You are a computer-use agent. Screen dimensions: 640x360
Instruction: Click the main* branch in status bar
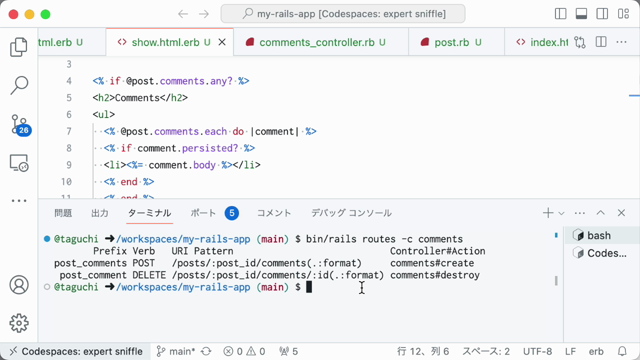(x=176, y=351)
